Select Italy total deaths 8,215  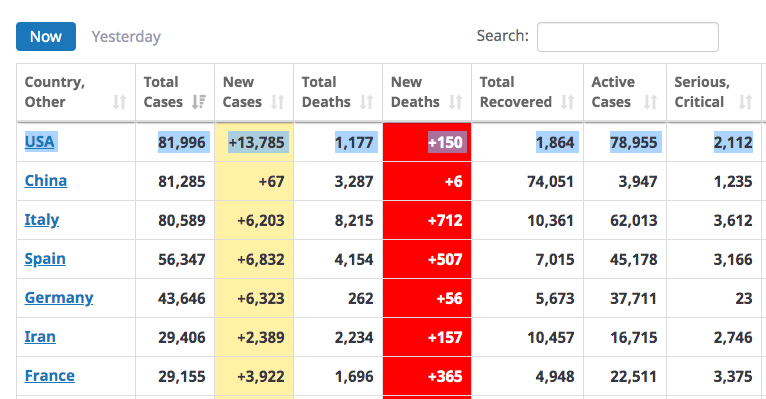point(354,220)
